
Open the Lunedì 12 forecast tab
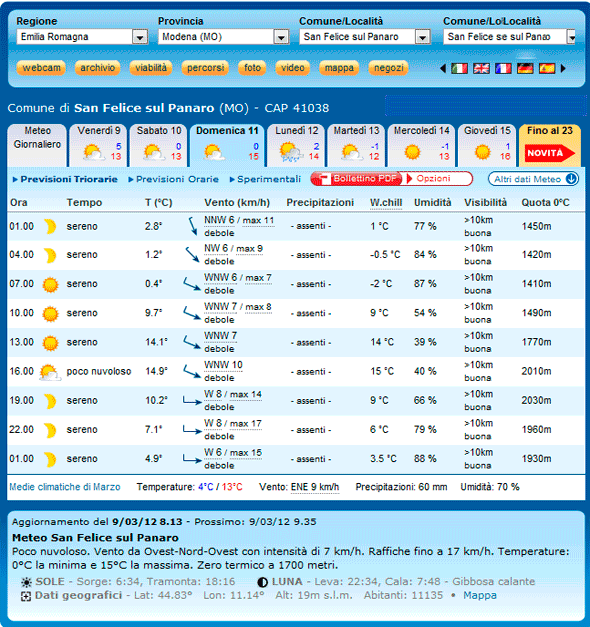tap(296, 145)
